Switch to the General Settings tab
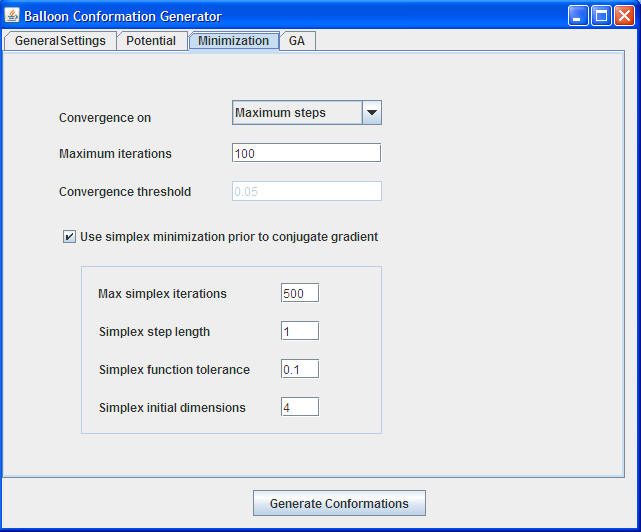The image size is (641, 532). 60,41
